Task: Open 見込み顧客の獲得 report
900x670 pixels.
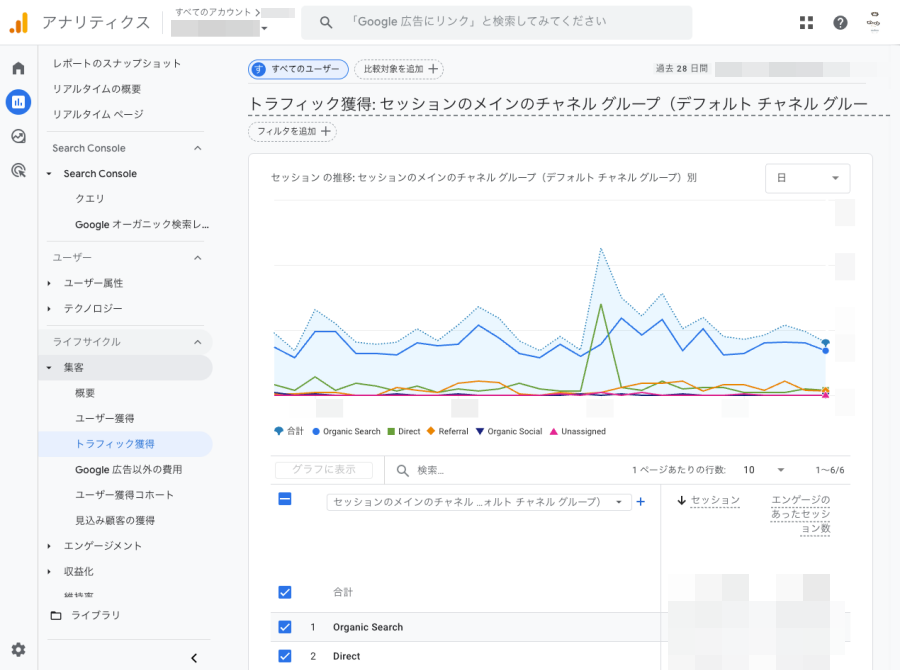Action: [115, 521]
